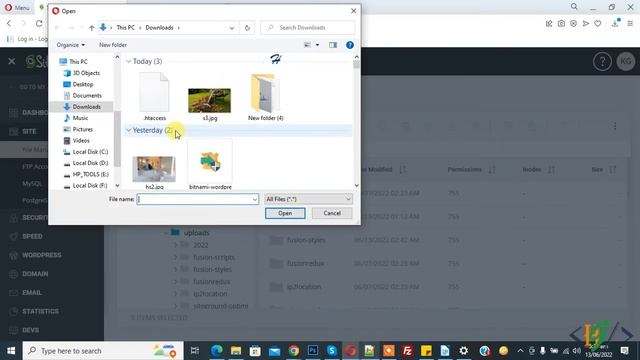
Task: Click the Open button in dialog
Action: [285, 213]
